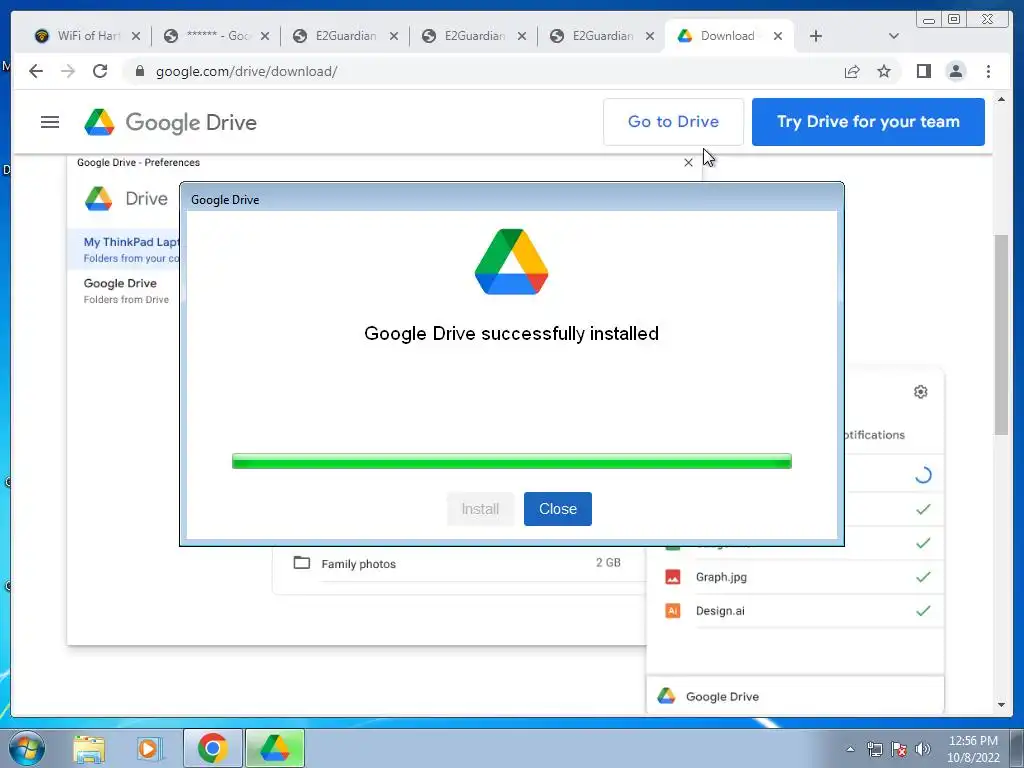
Task: Click the Family photos folder icon
Action: (302, 562)
